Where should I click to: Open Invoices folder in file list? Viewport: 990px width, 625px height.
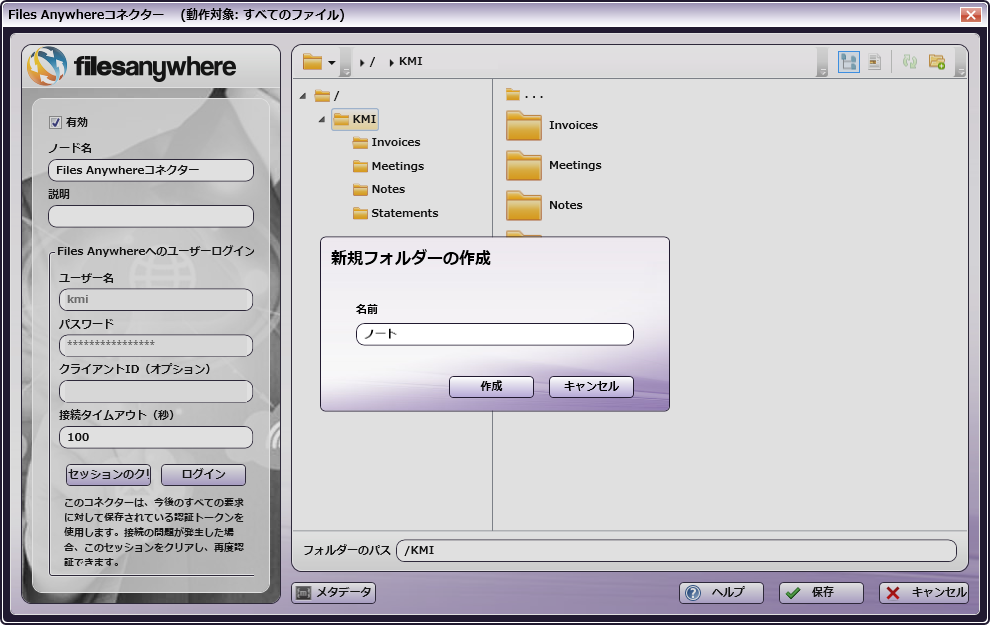coord(552,126)
